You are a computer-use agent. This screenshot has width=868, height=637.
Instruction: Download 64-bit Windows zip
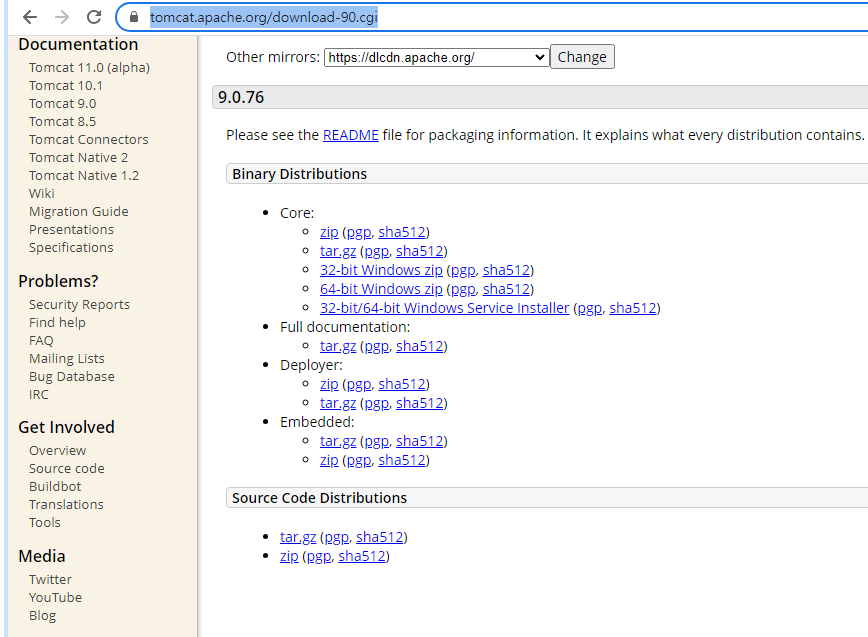coord(381,289)
